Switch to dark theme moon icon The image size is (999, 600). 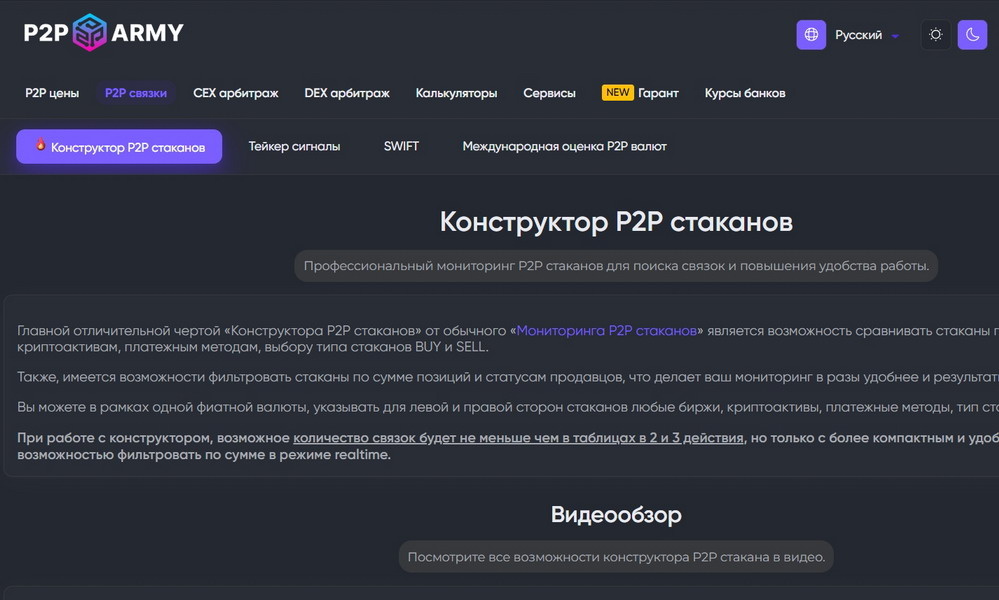coord(972,34)
